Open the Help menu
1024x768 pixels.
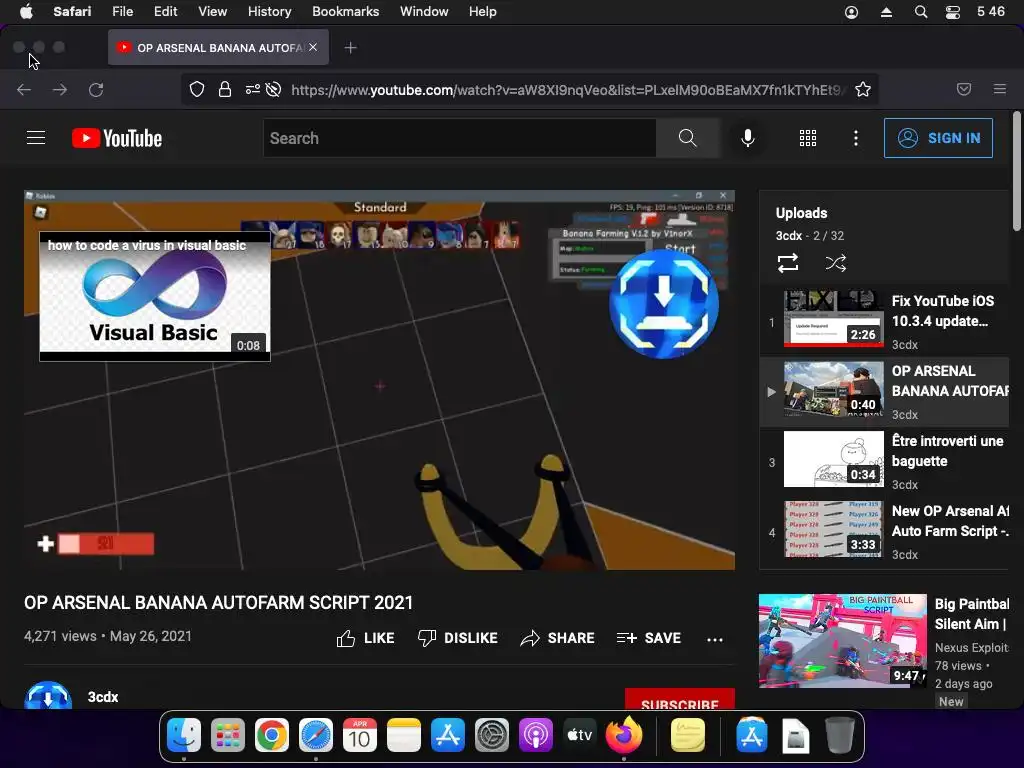click(483, 11)
